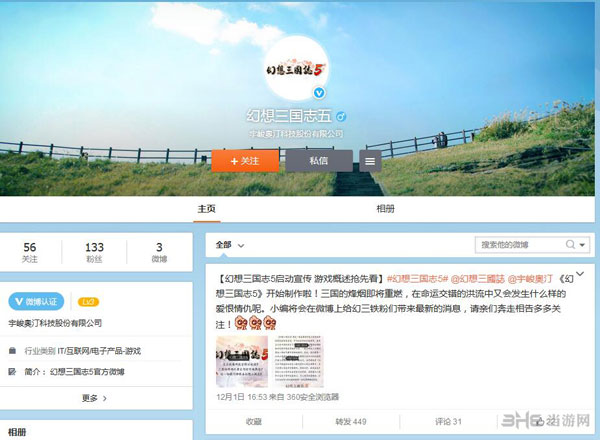The width and height of the screenshot is (600, 440).
Task: View the 133 粉丝 followers list
Action: pos(94,253)
